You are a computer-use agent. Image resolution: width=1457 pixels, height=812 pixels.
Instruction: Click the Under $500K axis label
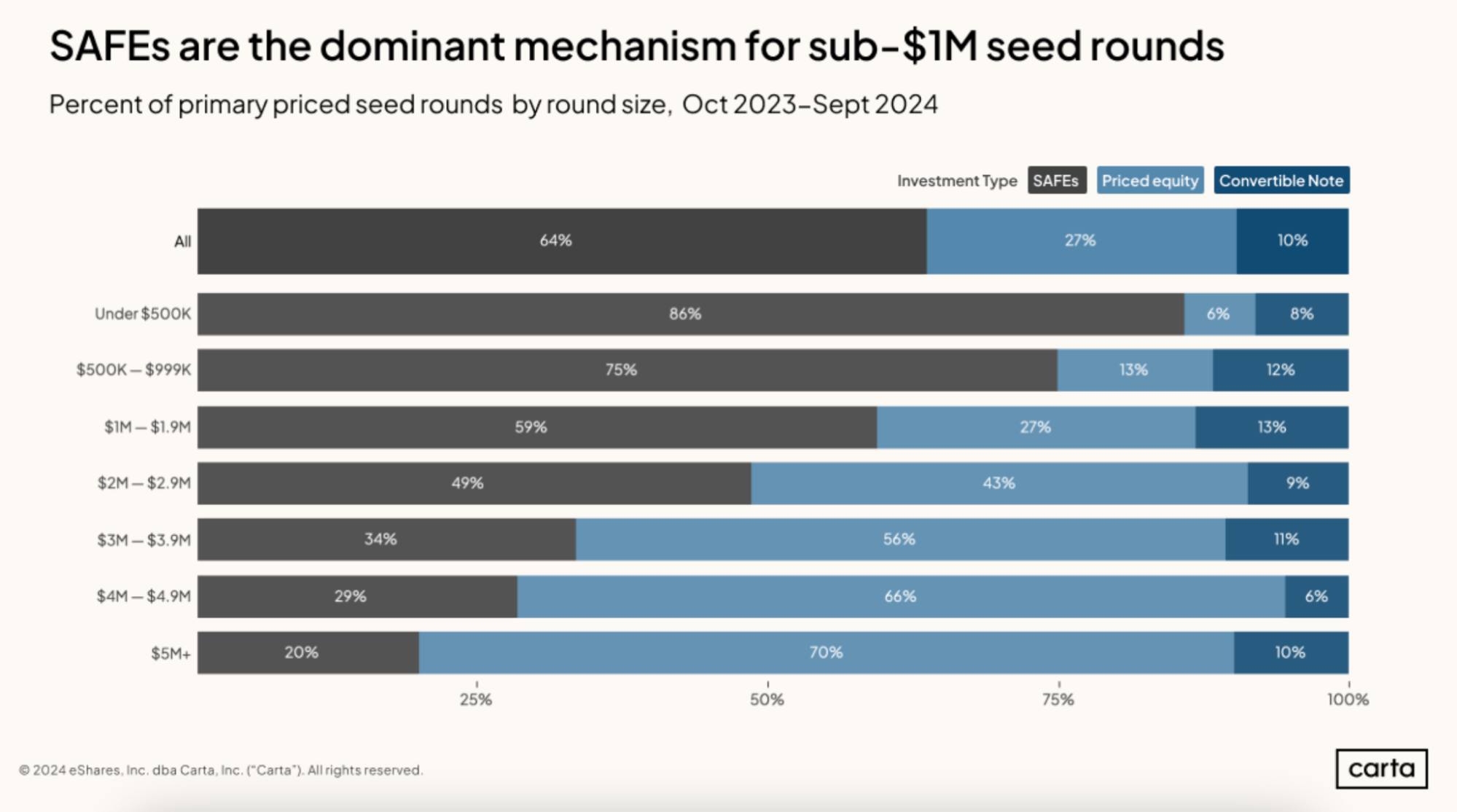tap(142, 314)
